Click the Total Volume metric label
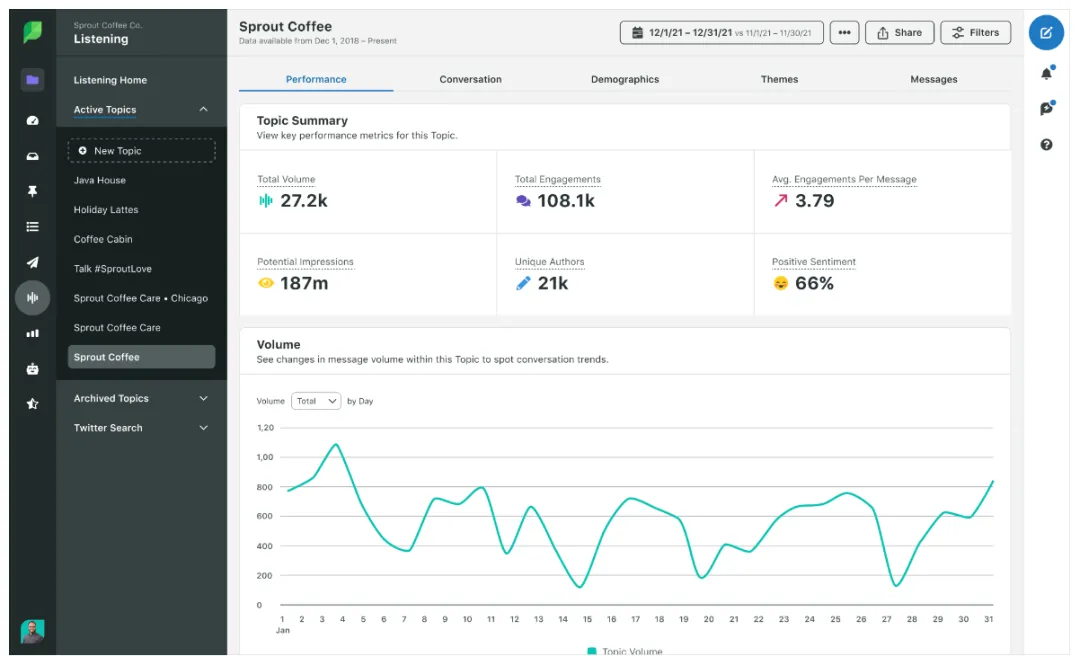The height and width of the screenshot is (656, 1080). pyautogui.click(x=286, y=179)
